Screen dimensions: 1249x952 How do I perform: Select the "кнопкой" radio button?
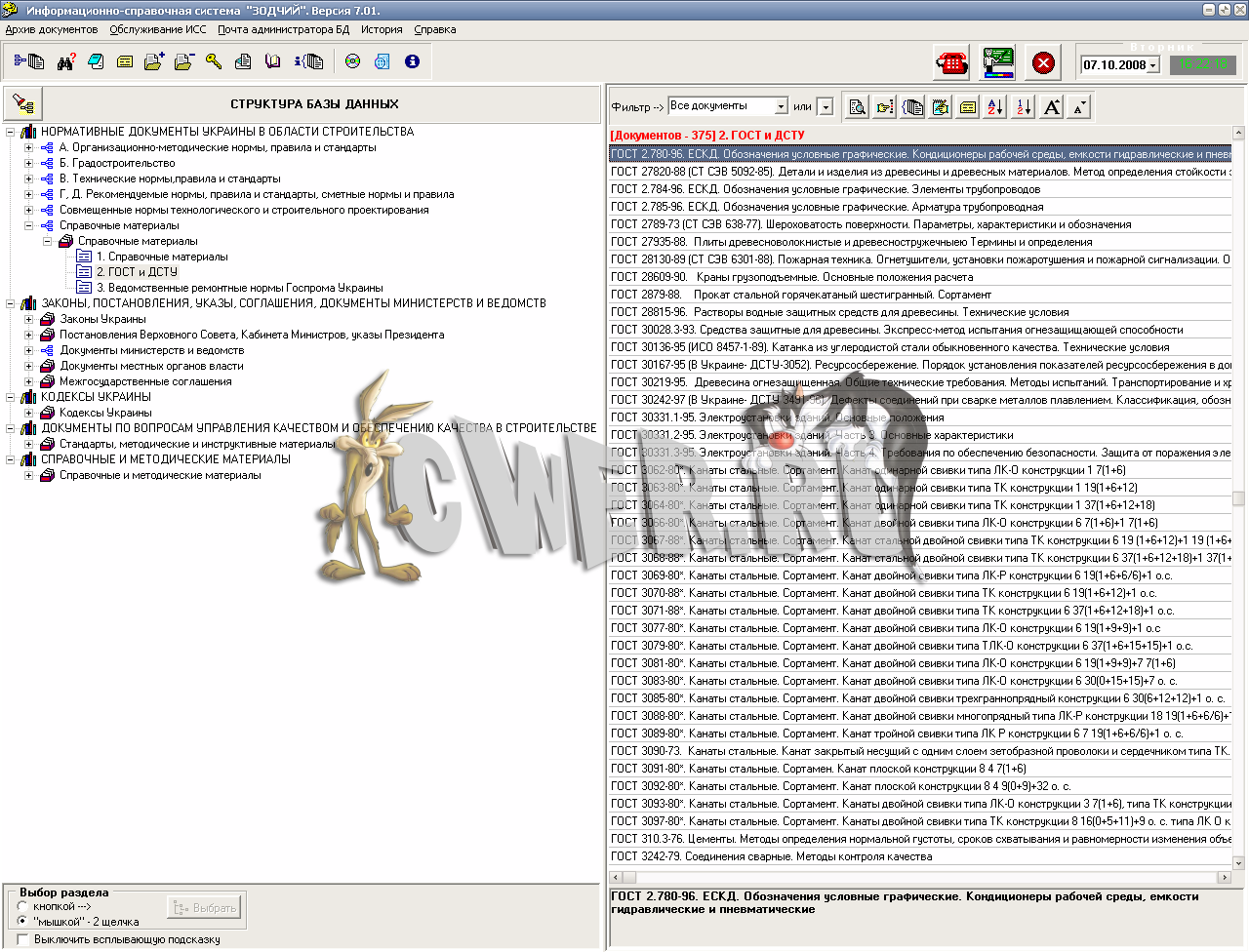(22, 906)
